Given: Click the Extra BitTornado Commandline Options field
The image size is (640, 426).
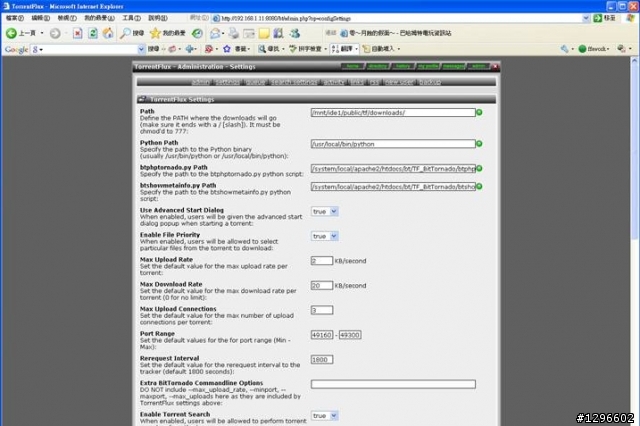Looking at the screenshot, I should coord(393,384).
